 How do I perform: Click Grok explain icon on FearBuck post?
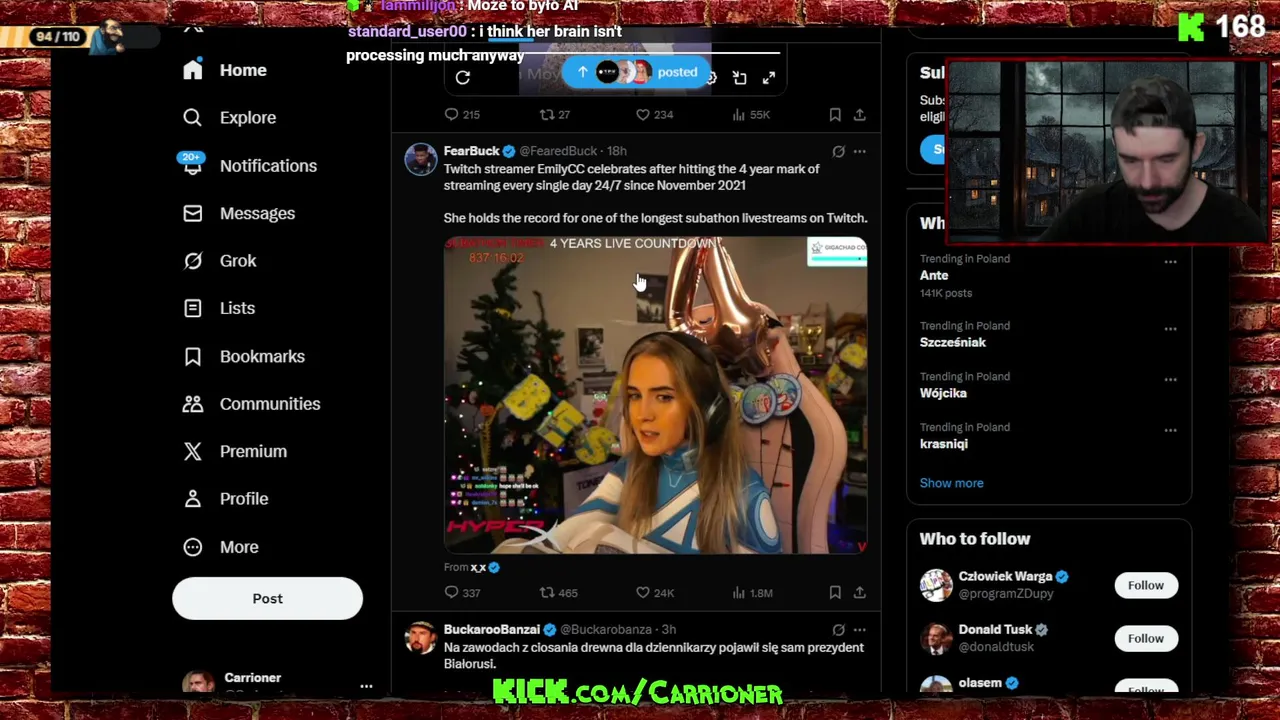pyautogui.click(x=838, y=151)
